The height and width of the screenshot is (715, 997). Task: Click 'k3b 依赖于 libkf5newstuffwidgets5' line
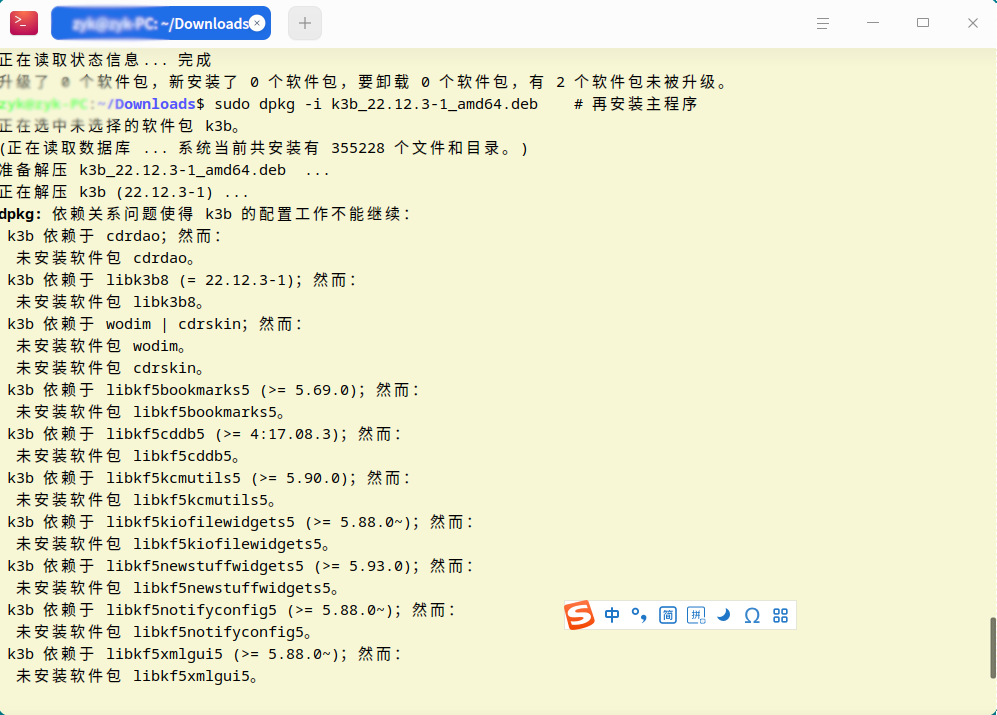click(x=240, y=566)
